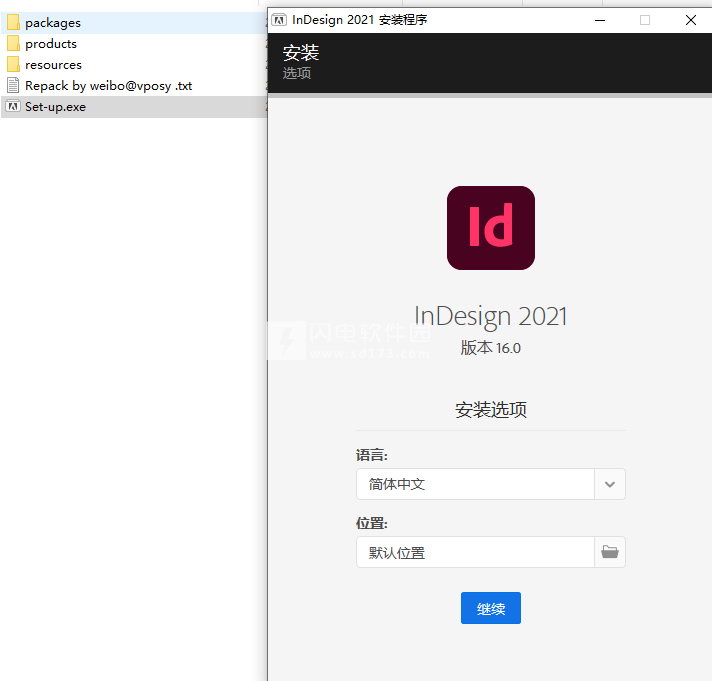Minimize the InDesign 2021 installer window

tap(600, 20)
